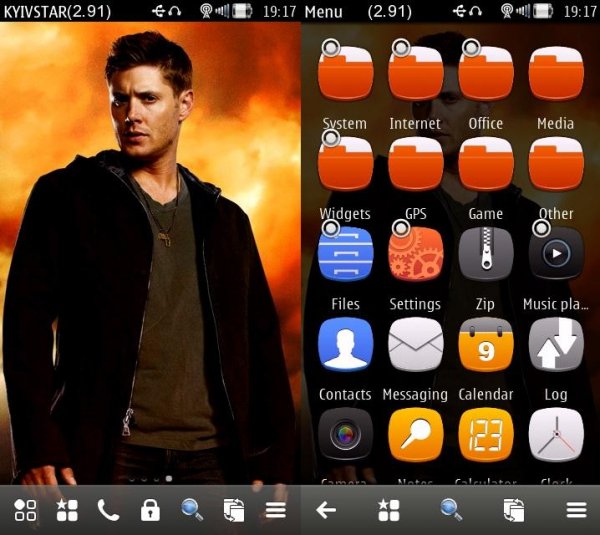Open the Internet folder in the Menu
Image resolution: width=600 pixels, height=535 pixels.
[x=416, y=73]
